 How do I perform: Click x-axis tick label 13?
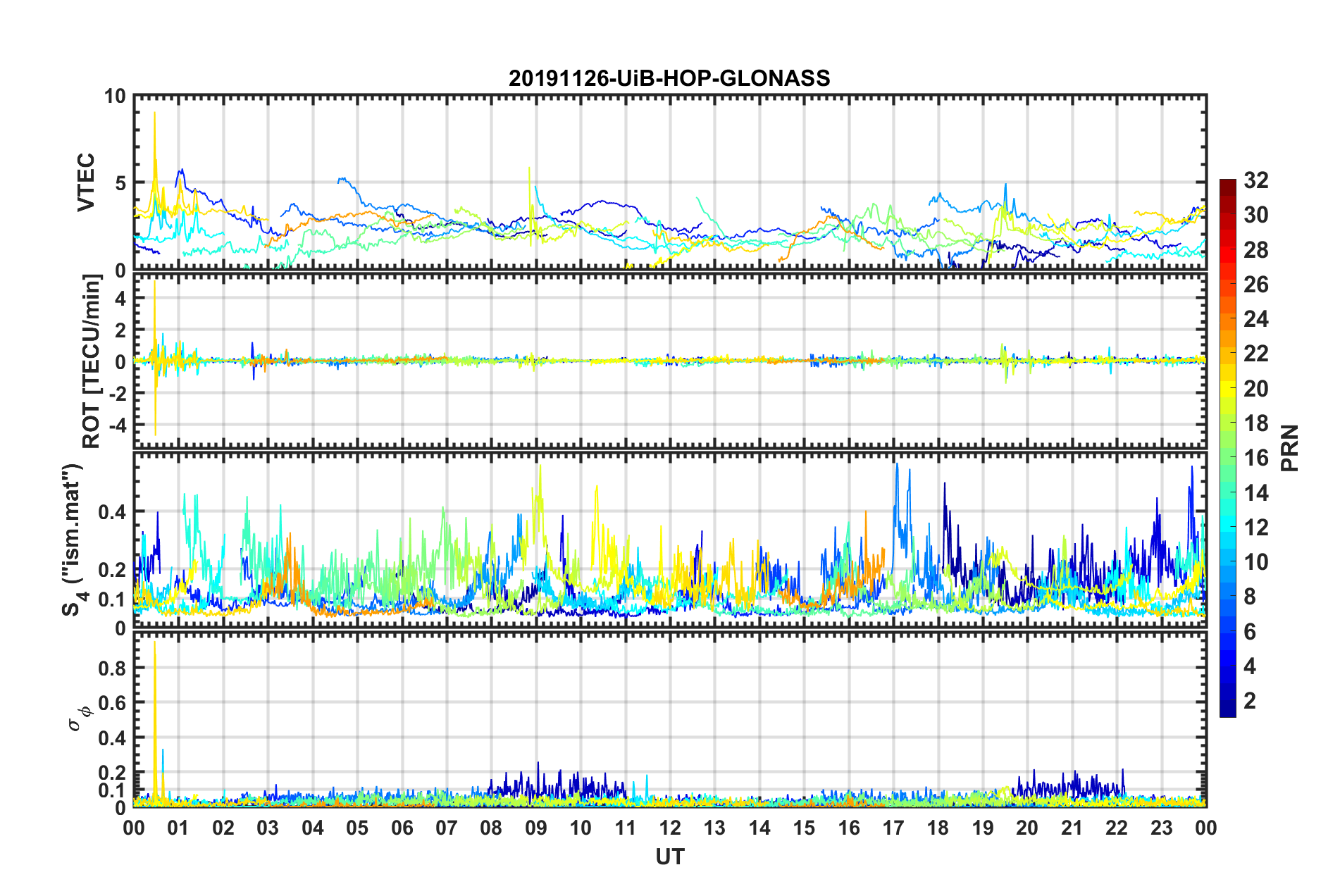tap(714, 828)
